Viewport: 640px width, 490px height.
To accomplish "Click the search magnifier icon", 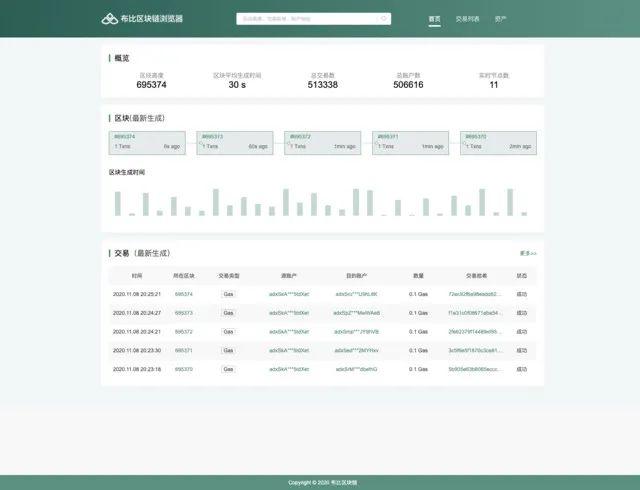I will (x=384, y=18).
